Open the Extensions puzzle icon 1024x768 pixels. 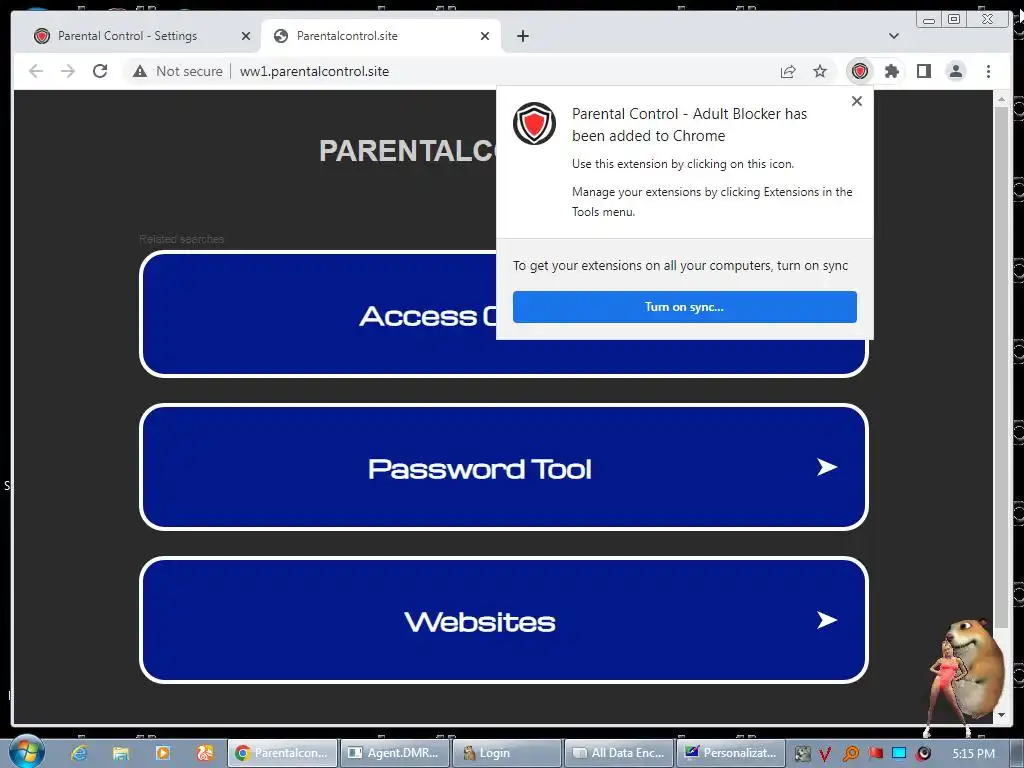891,71
